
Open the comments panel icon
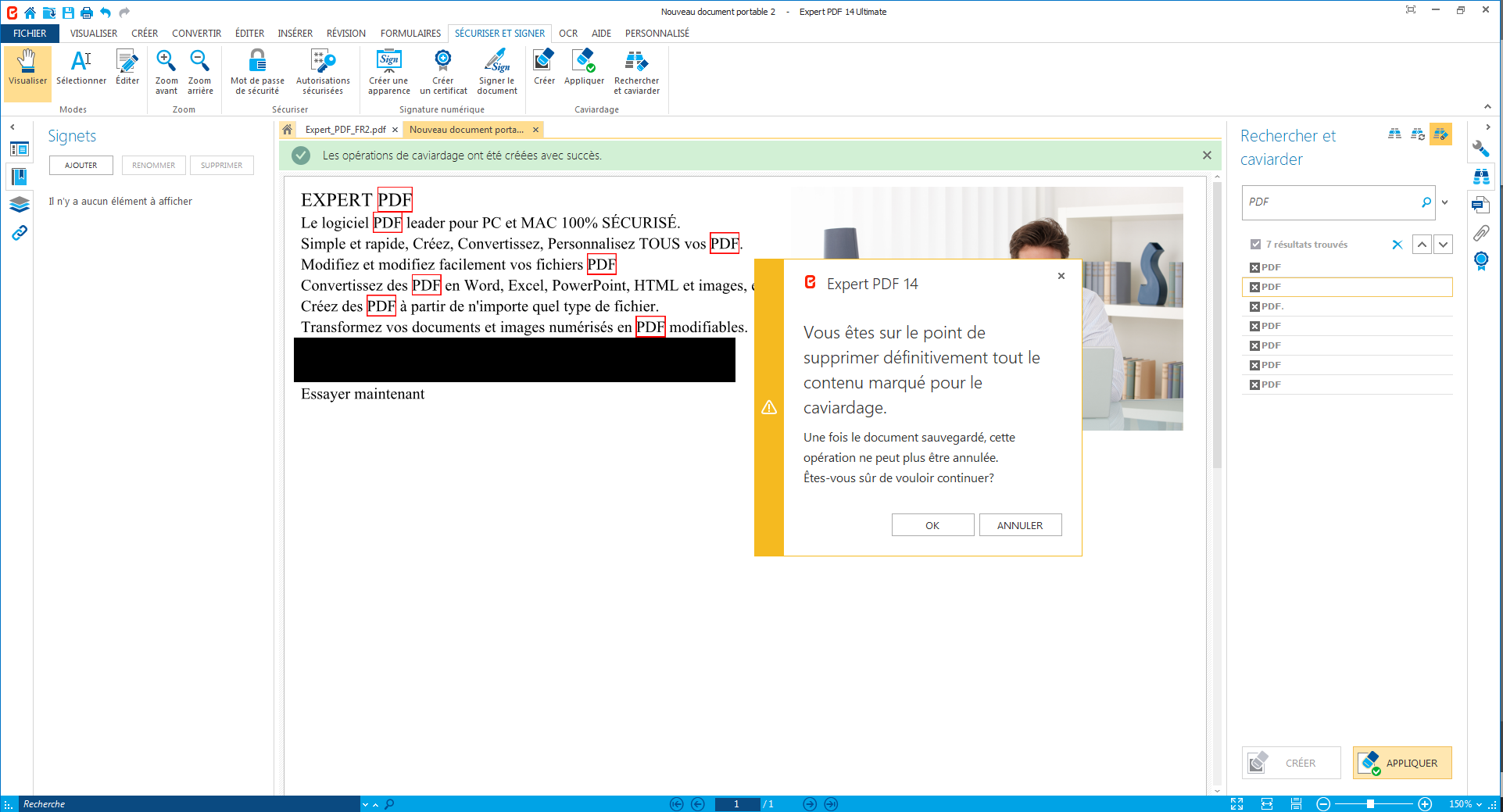click(x=1480, y=205)
